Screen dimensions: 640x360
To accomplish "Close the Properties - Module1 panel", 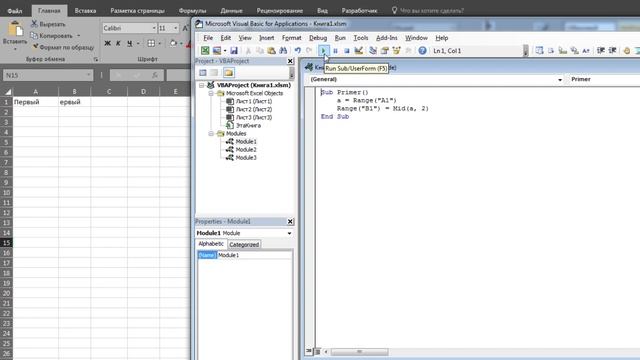I will click(290, 221).
